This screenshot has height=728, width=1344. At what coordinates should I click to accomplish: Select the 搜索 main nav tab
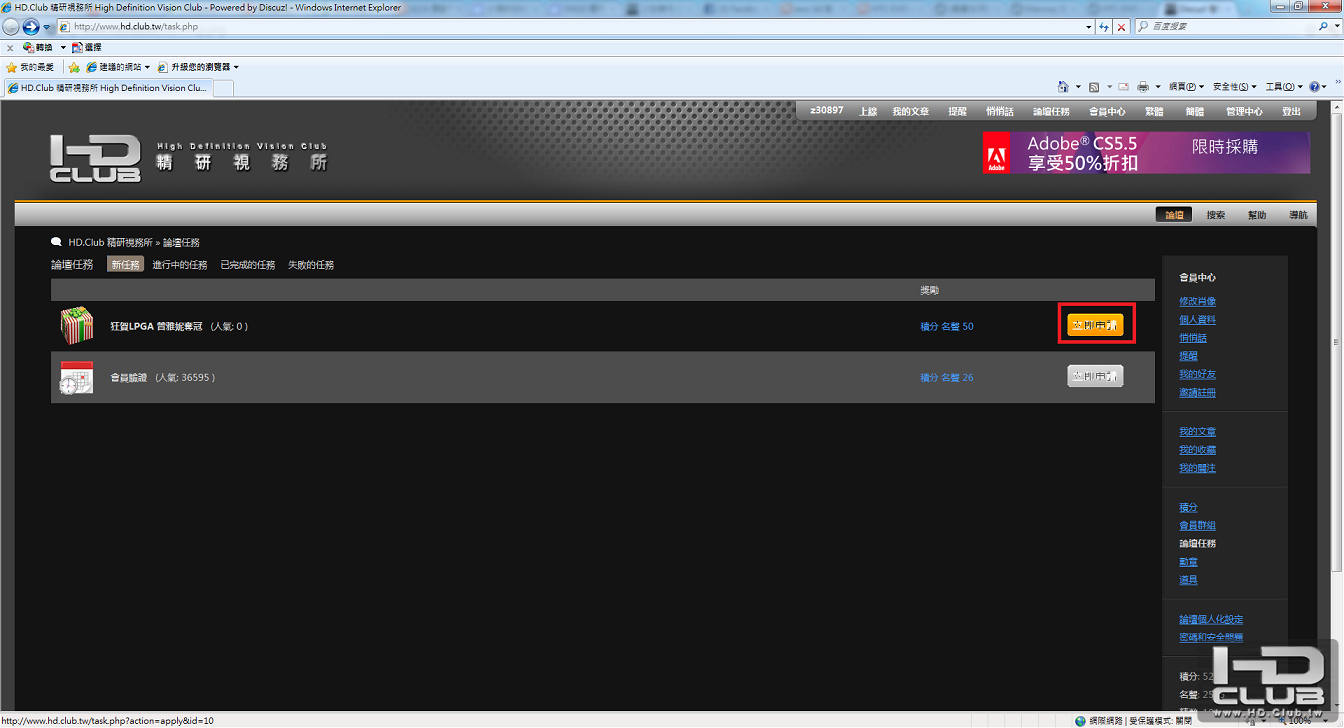click(1216, 215)
